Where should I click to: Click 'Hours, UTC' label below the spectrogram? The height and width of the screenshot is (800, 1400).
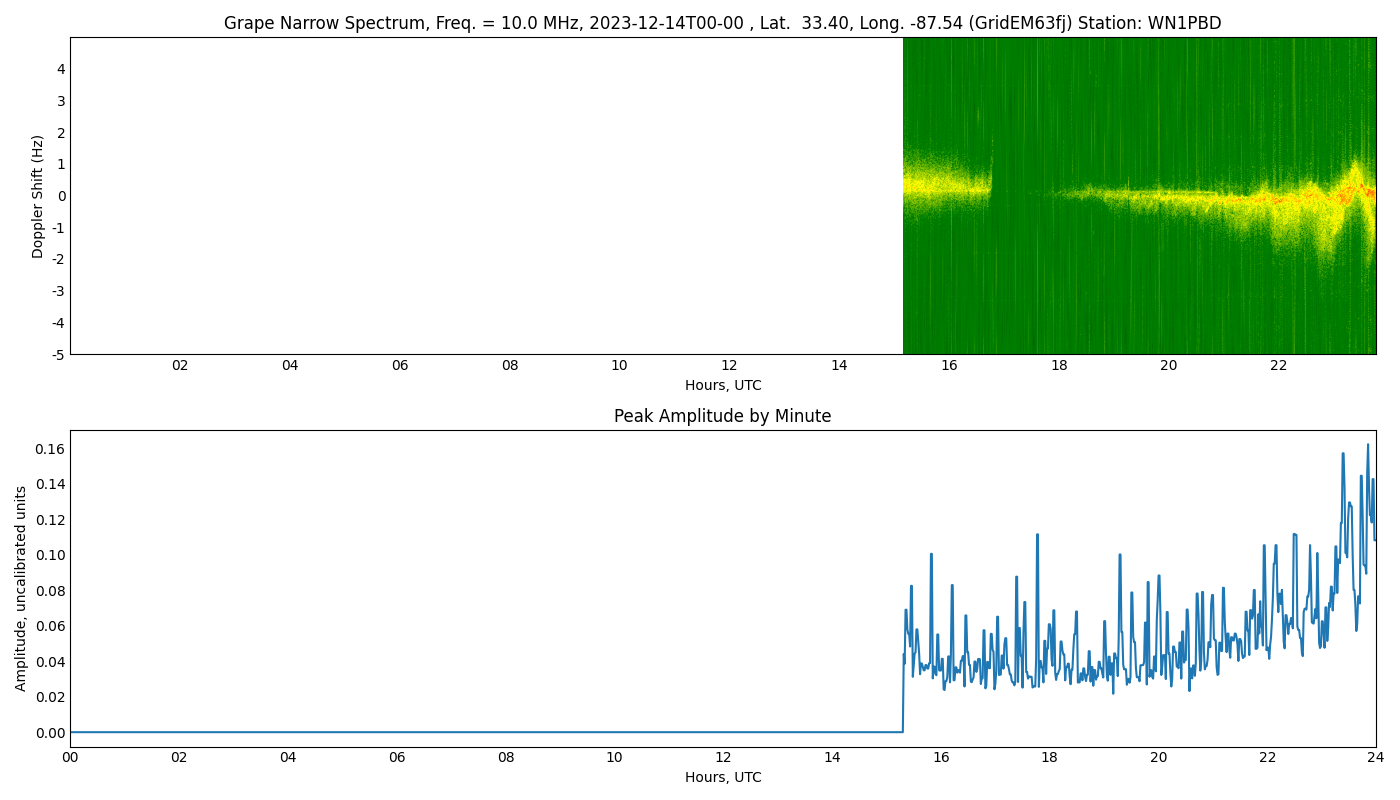[x=722, y=385]
